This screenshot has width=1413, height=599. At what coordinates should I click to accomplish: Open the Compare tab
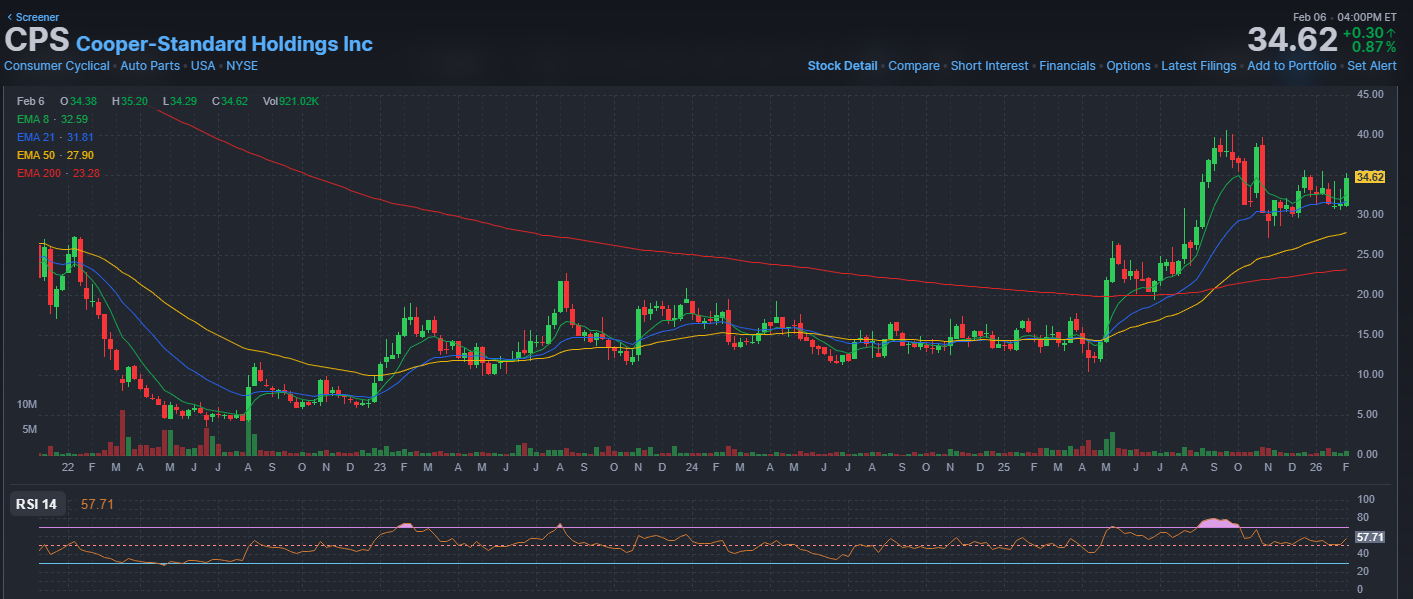click(914, 66)
